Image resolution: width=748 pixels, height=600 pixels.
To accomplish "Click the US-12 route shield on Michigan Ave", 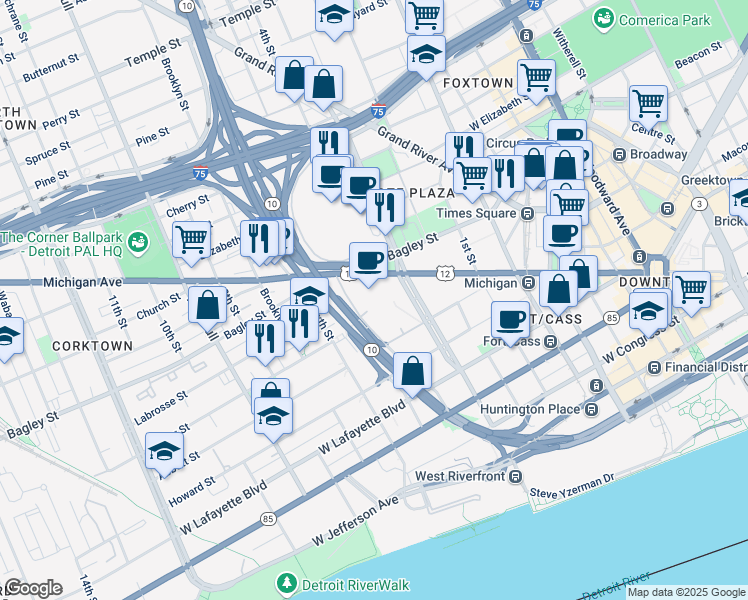I will click(x=444, y=274).
